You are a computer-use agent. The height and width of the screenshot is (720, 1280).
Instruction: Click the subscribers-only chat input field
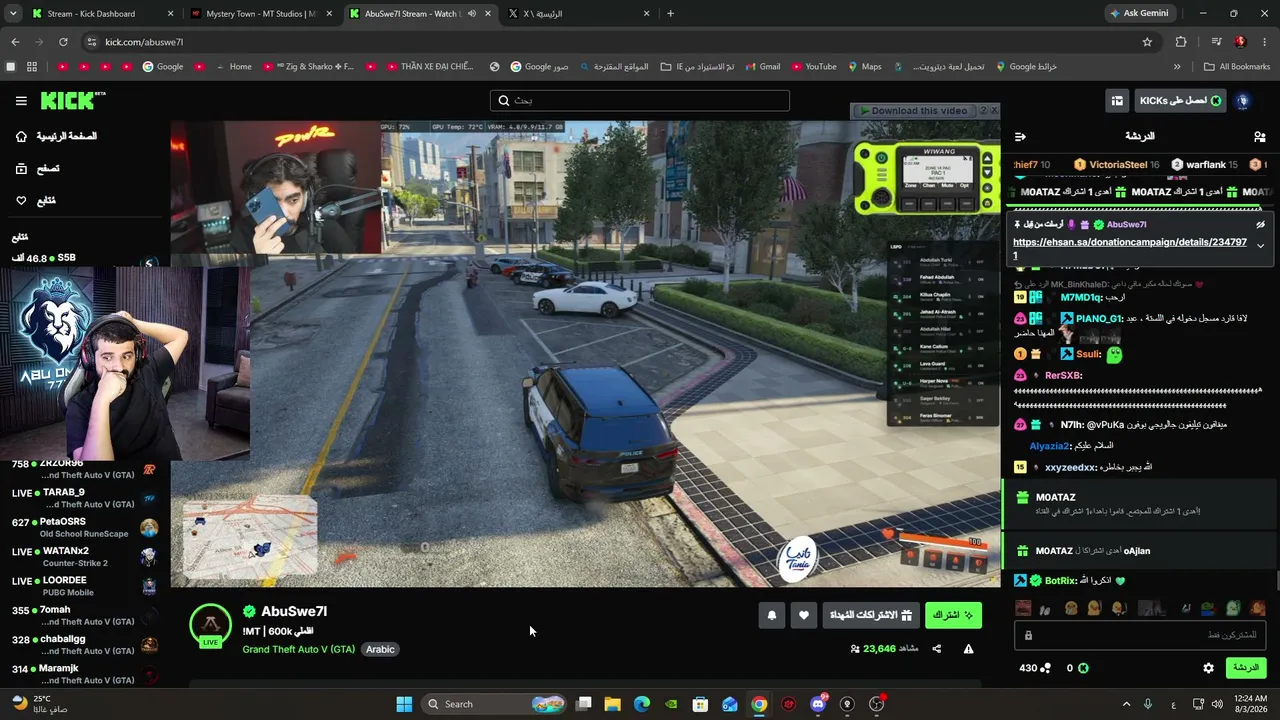(1140, 635)
